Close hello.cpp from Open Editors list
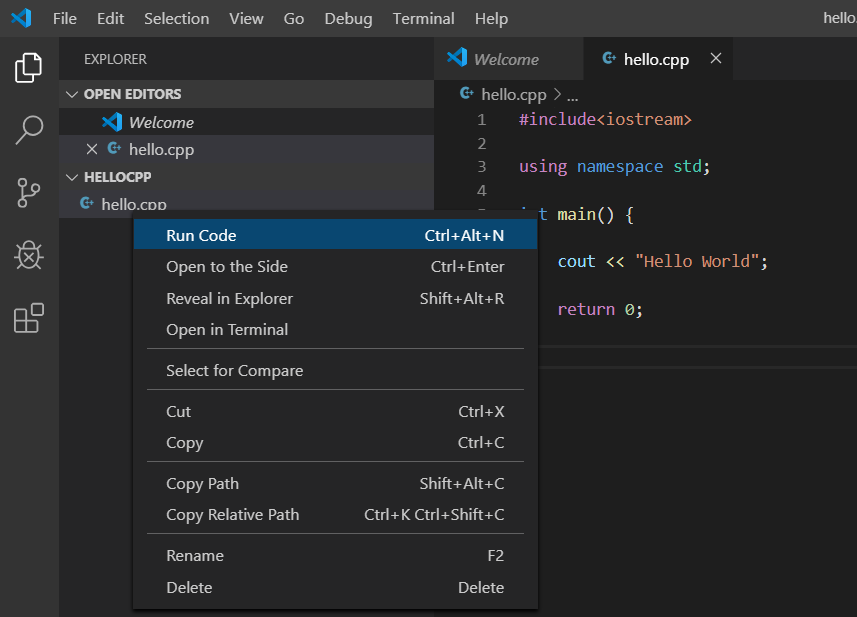Screen dimensions: 857x617 click(x=92, y=149)
